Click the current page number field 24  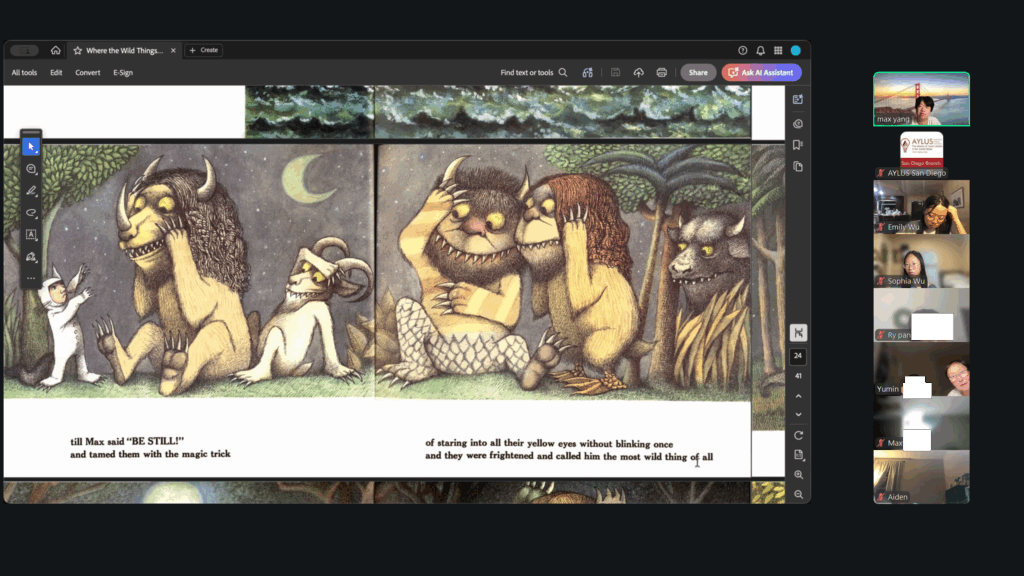(x=798, y=357)
